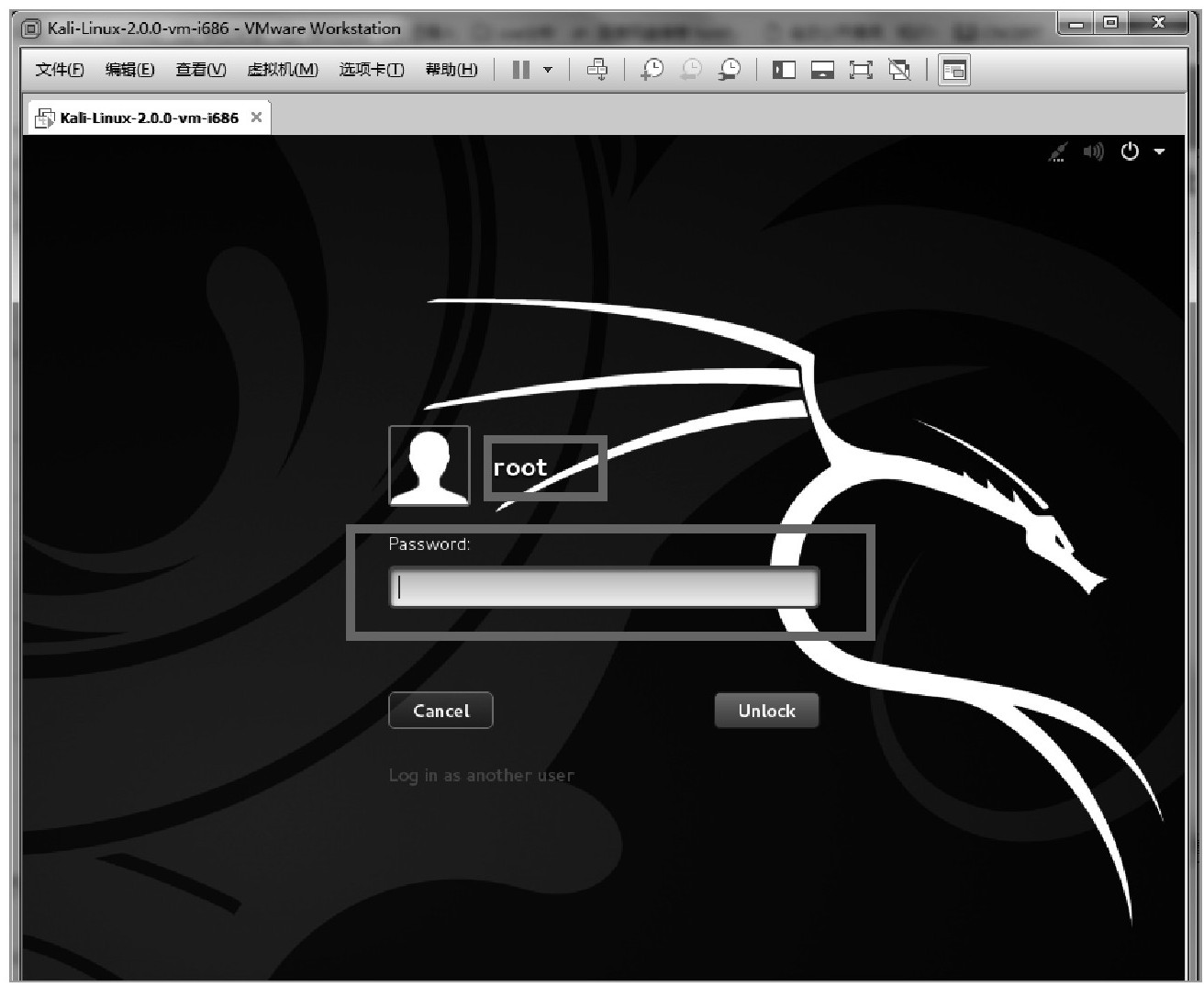Click the VMware icon in the title bar

[x=31, y=28]
